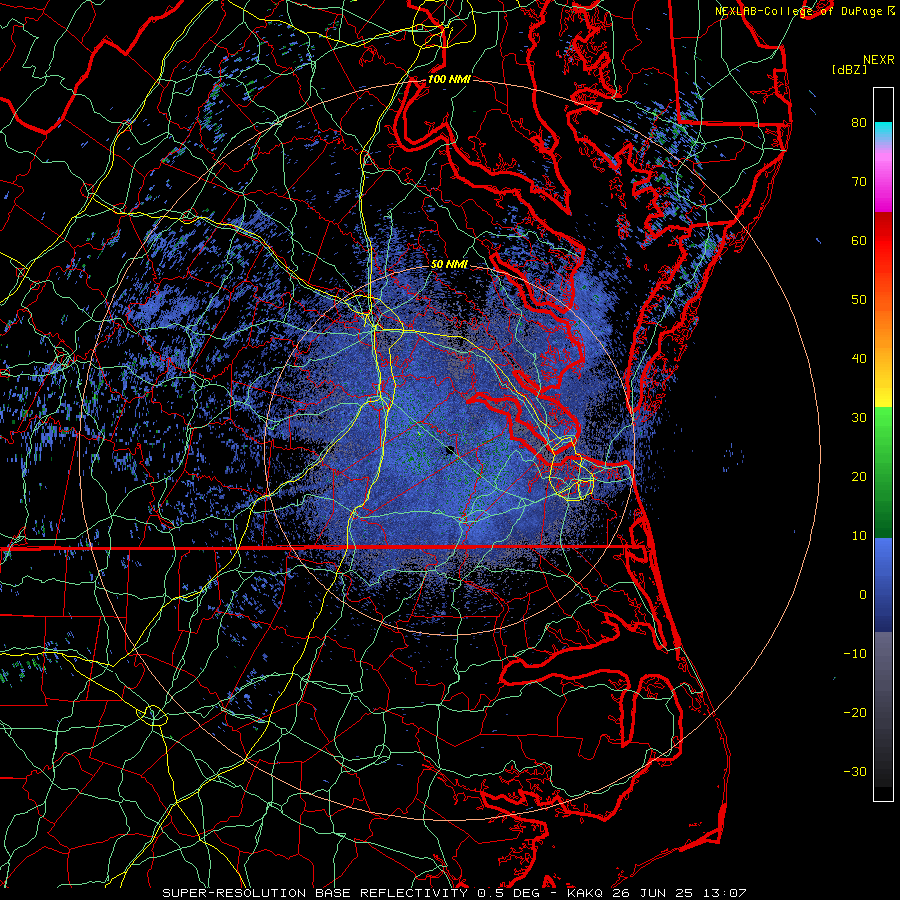Viewport: 900px width, 900px height.
Task: Click the 30 dBZ legend value
Action: tap(859, 417)
